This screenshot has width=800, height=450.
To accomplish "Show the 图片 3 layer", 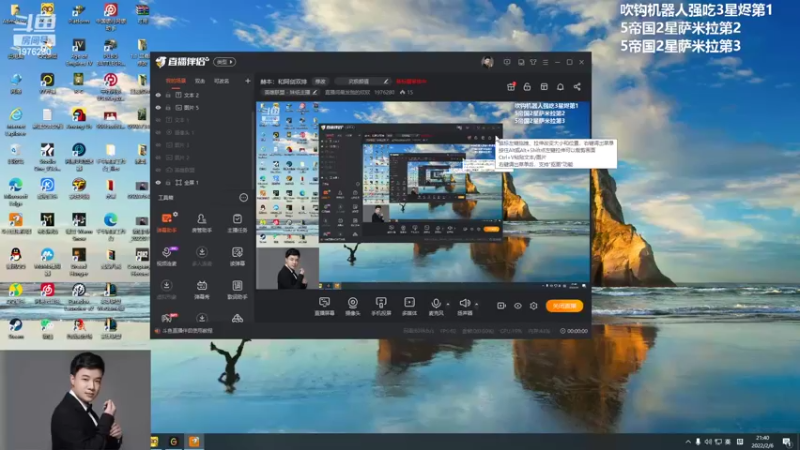I will point(158,145).
